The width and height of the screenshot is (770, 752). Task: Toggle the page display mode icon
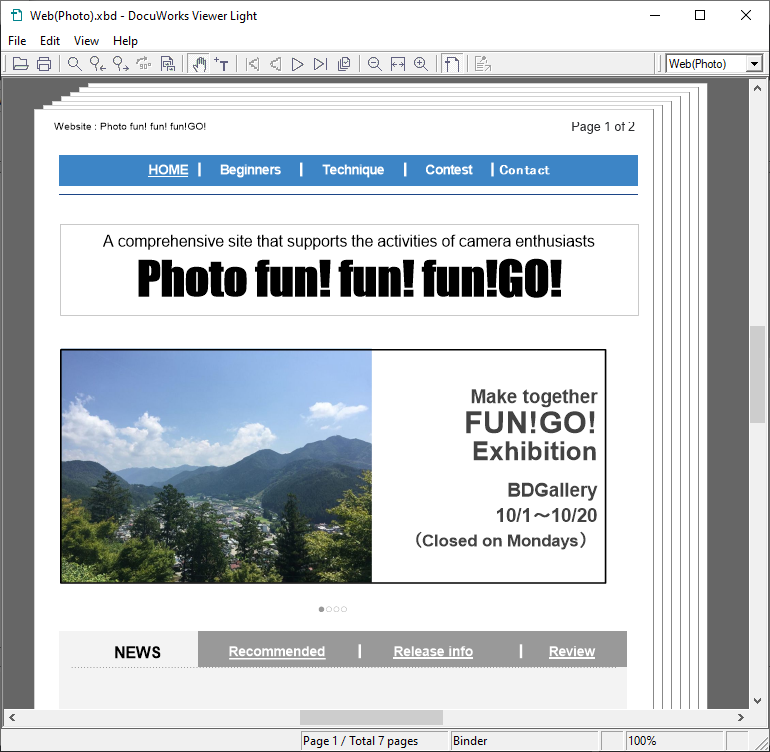(x=452, y=64)
